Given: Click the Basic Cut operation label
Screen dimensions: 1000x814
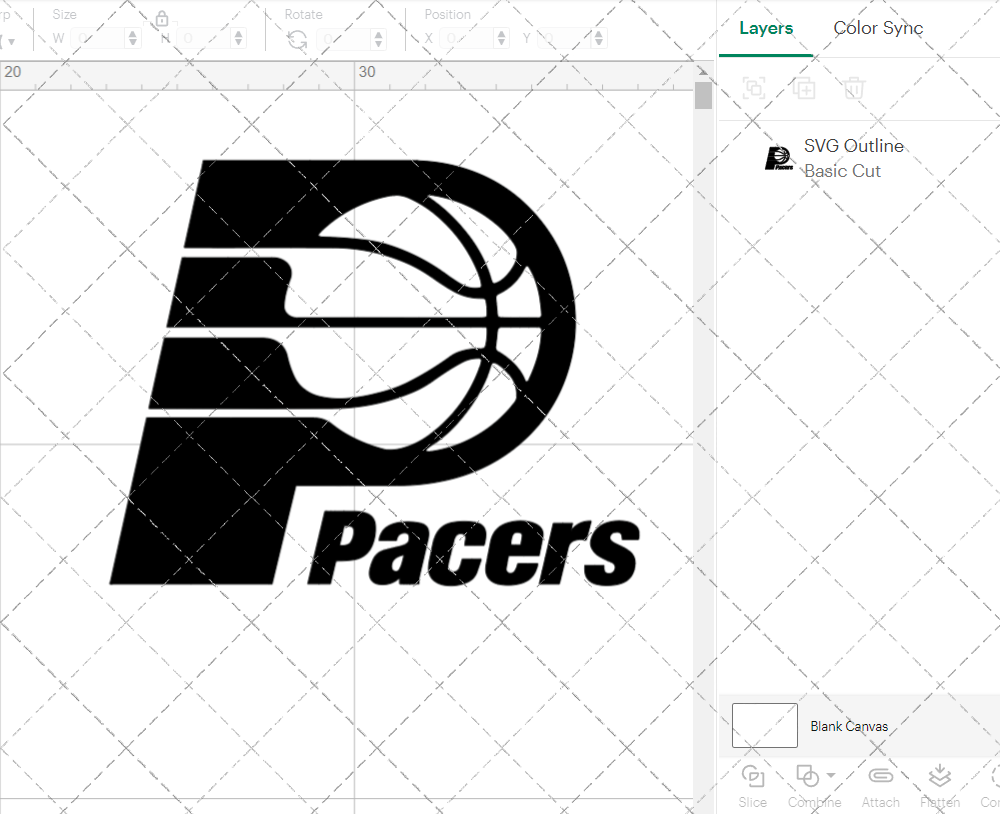Looking at the screenshot, I should click(x=842, y=171).
